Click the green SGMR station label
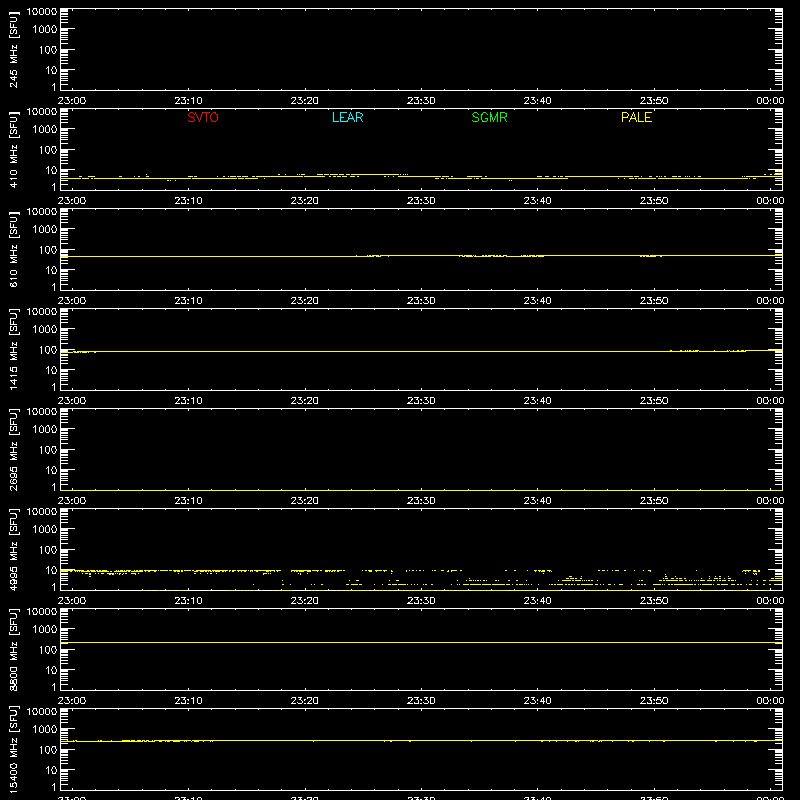The width and height of the screenshot is (800, 800). click(489, 117)
